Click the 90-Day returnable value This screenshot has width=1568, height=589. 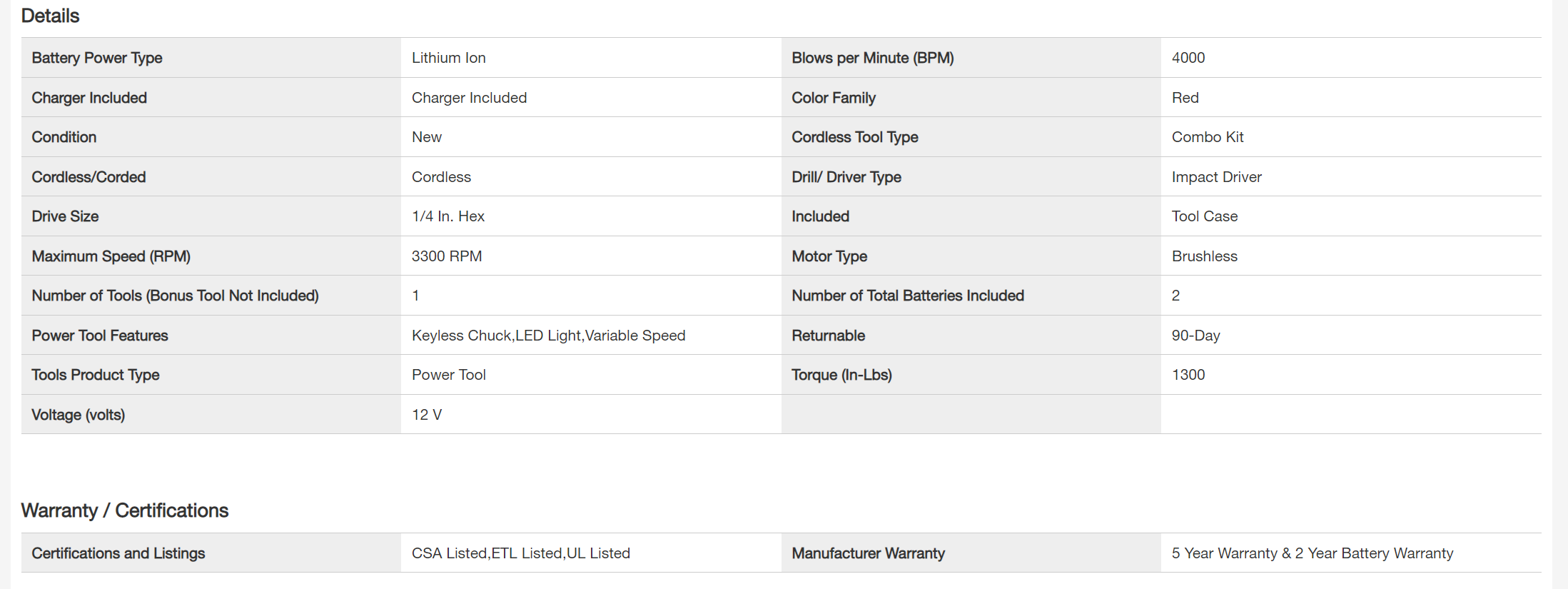(x=1196, y=336)
